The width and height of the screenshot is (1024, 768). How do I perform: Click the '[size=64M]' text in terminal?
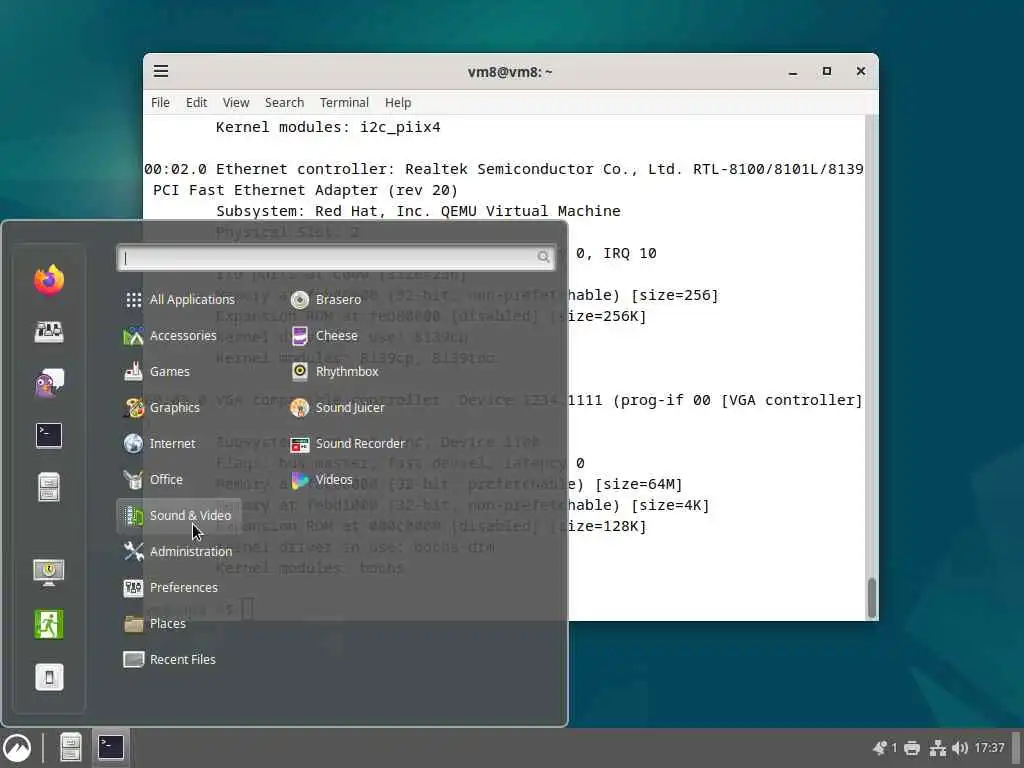coord(639,484)
